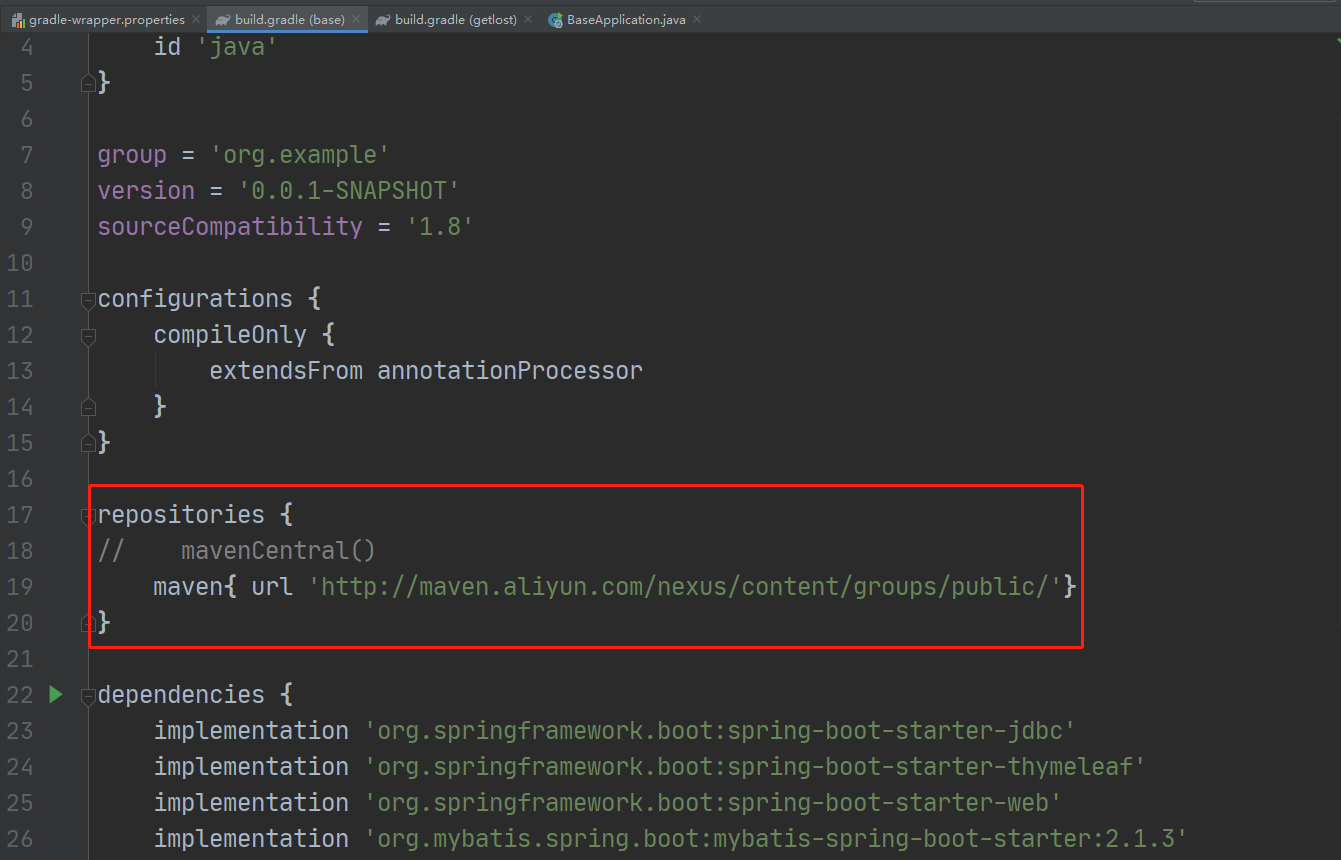Click 'implementation' keyword before spring-boot-starter-web
The width and height of the screenshot is (1341, 860).
pyautogui.click(x=251, y=802)
